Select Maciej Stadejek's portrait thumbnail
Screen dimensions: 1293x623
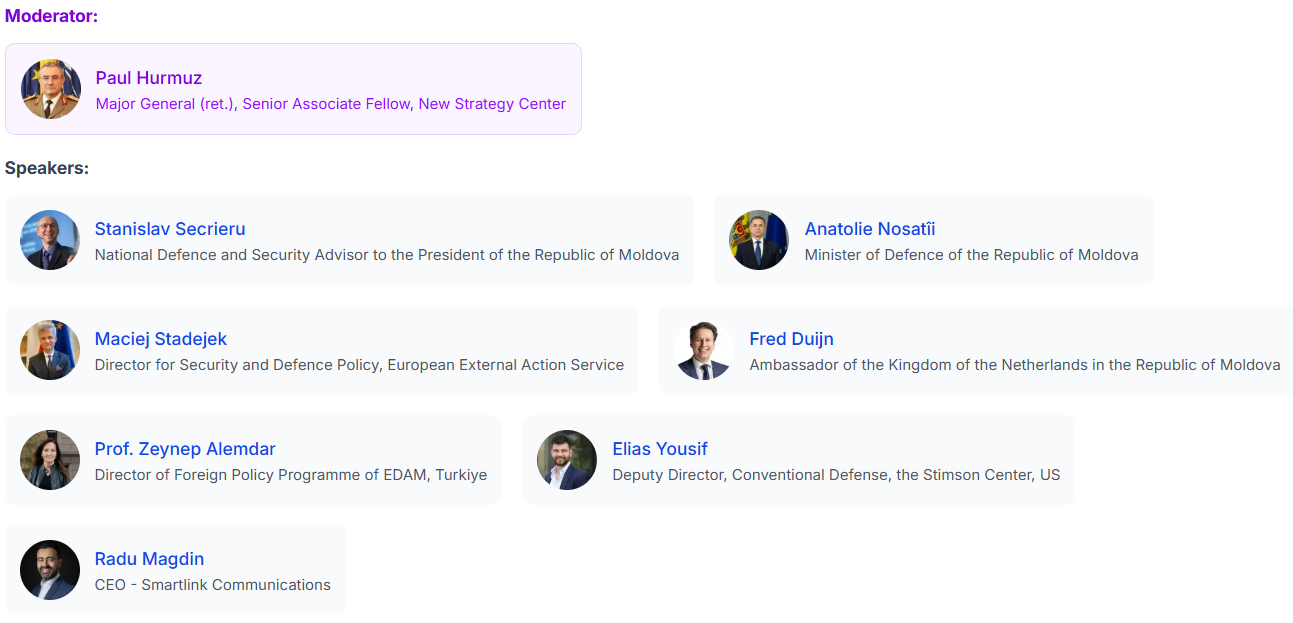50,350
